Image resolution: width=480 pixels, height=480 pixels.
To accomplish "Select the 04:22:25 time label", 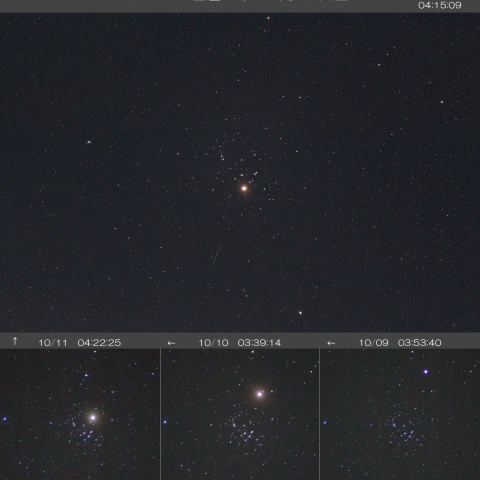I will (99, 343).
